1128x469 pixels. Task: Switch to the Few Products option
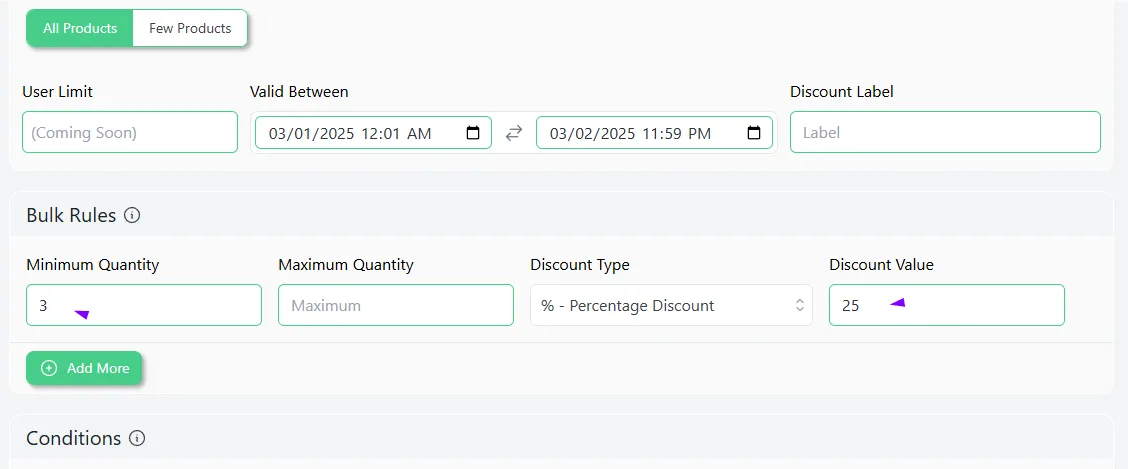[190, 29]
